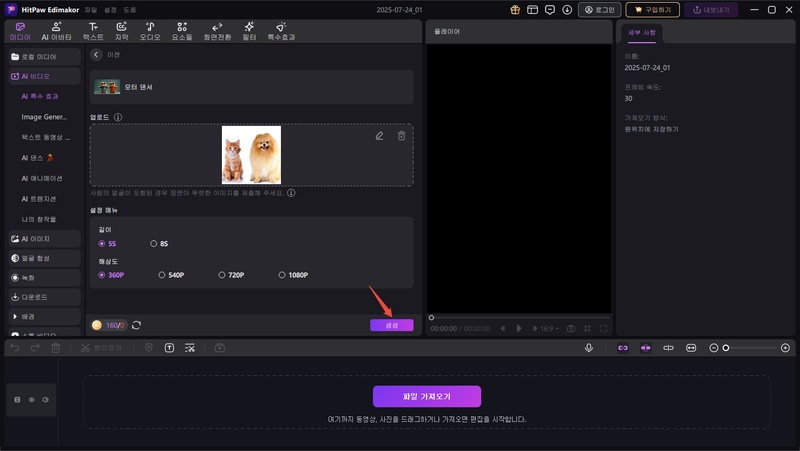Click the info icon after face-image hint
Image resolution: width=800 pixels, height=451 pixels.
click(x=291, y=193)
